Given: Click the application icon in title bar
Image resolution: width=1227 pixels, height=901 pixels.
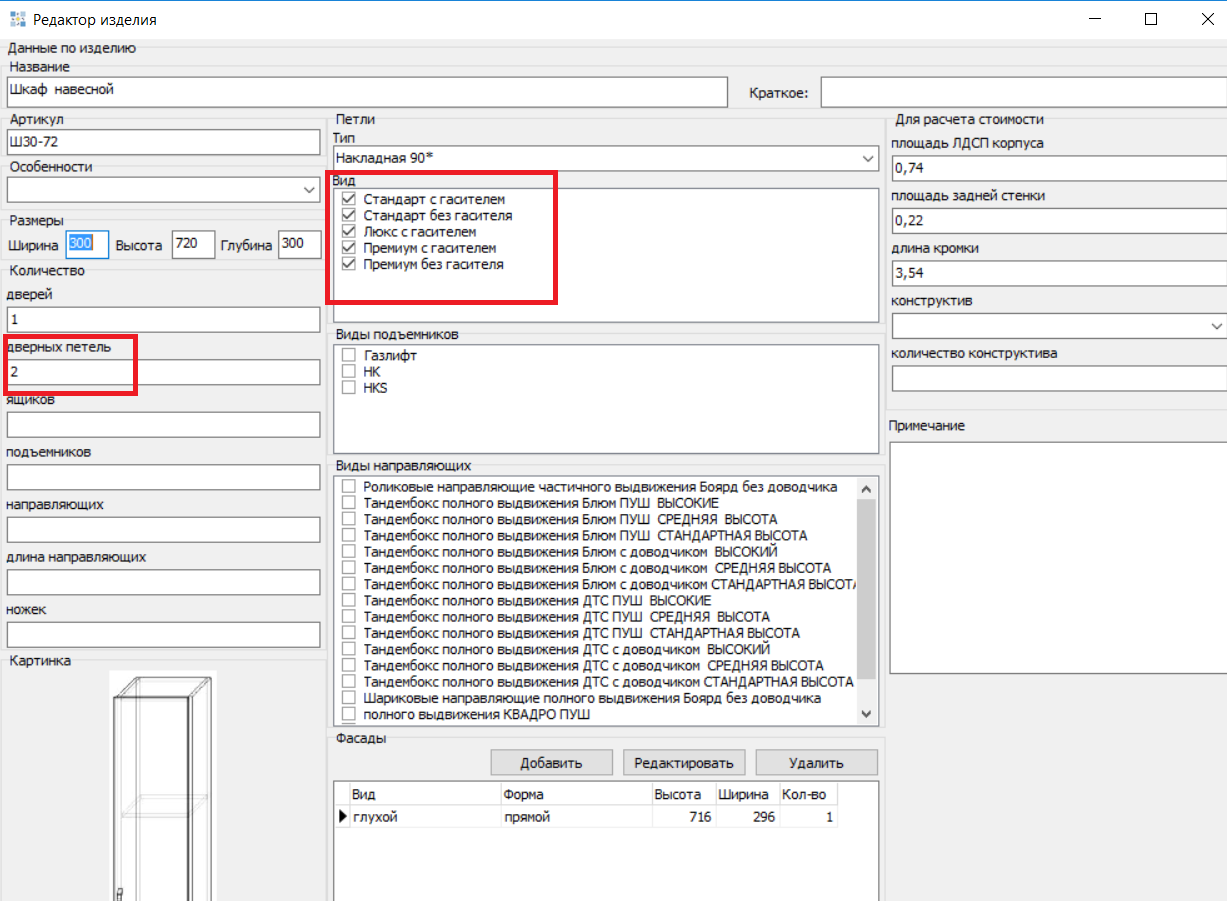Looking at the screenshot, I should pyautogui.click(x=17, y=19).
